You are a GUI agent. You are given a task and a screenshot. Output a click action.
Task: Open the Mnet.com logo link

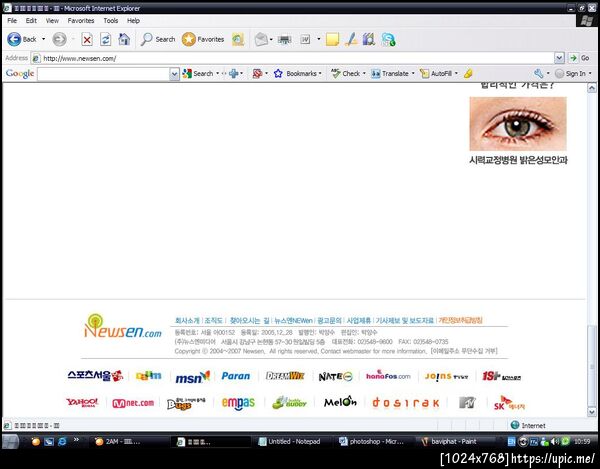[133, 403]
